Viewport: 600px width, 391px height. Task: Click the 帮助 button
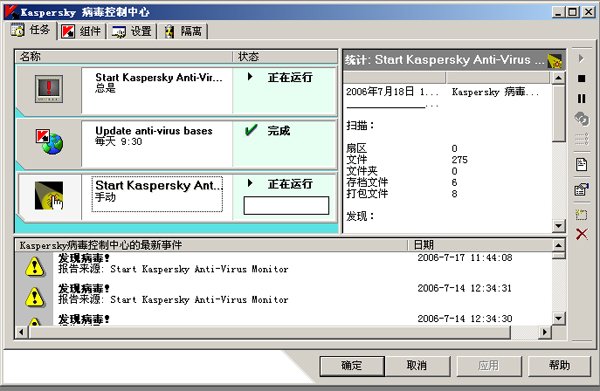click(559, 366)
